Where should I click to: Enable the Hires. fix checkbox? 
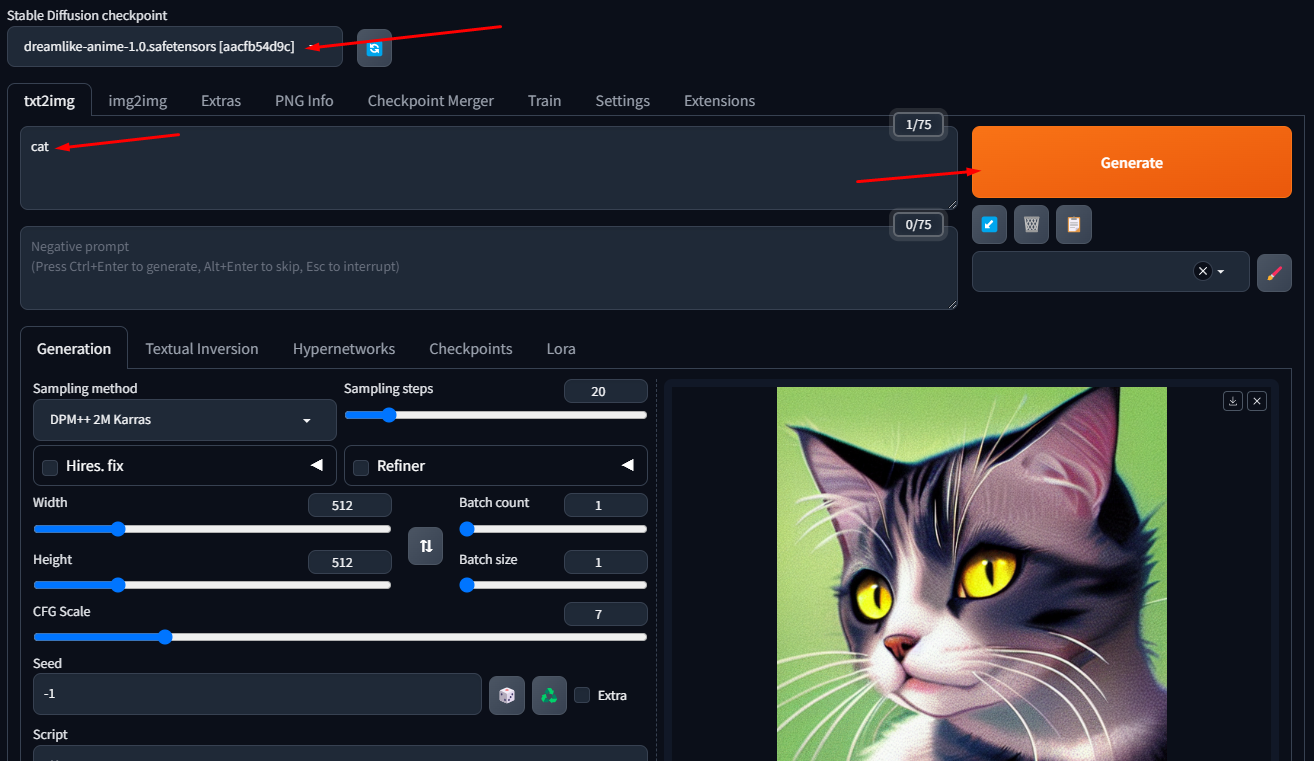[50, 467]
